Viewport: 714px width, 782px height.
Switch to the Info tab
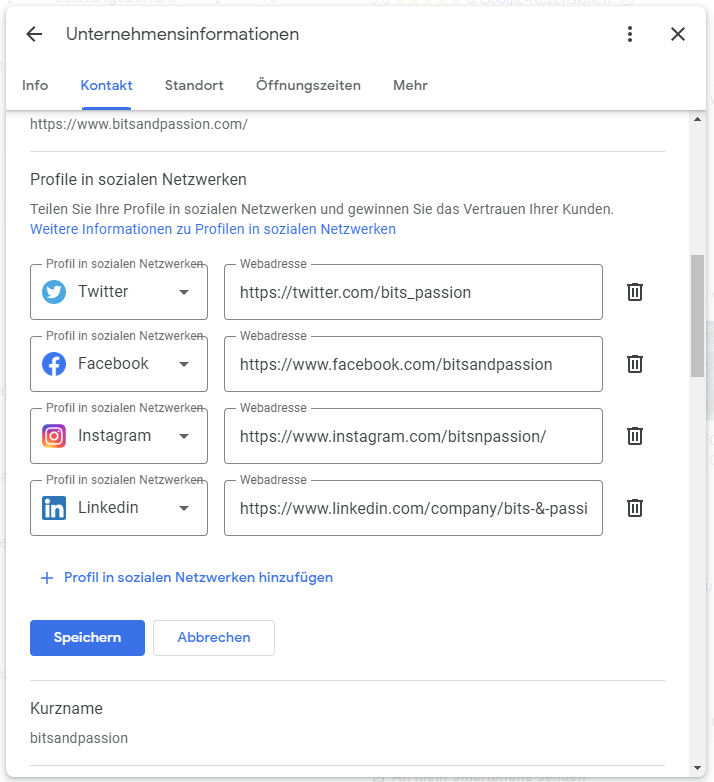[35, 86]
